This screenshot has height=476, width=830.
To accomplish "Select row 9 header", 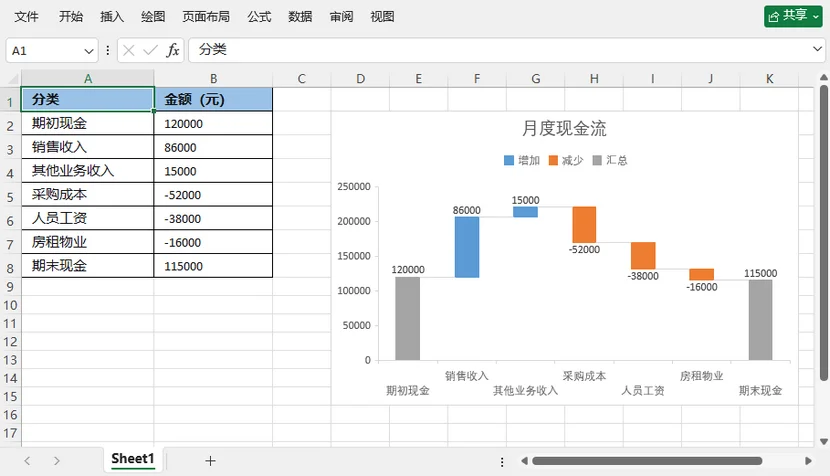I will (x=10, y=287).
